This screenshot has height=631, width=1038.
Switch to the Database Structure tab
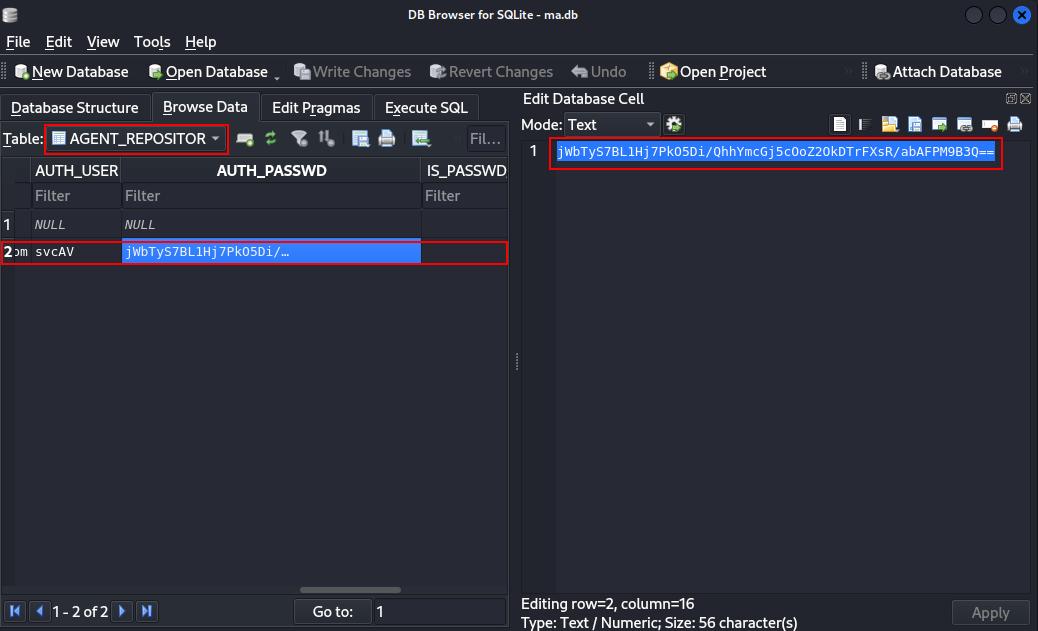(x=75, y=107)
